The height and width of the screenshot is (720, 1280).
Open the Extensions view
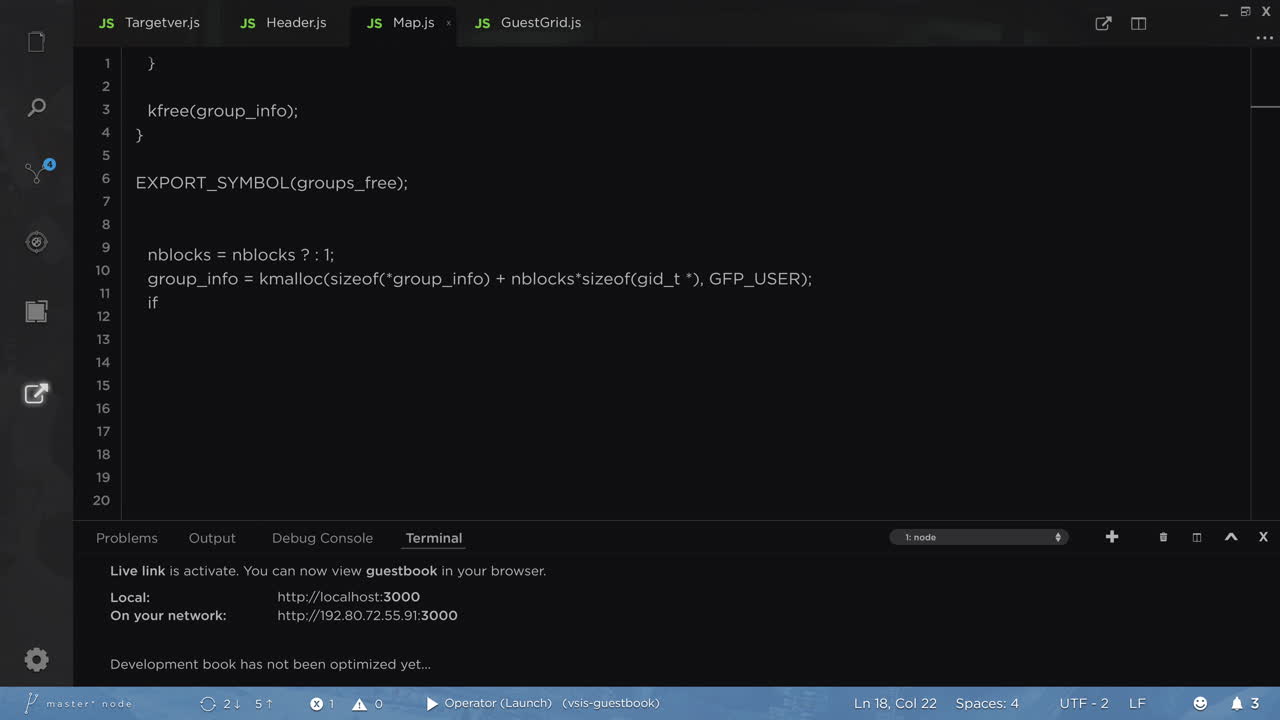[x=36, y=311]
